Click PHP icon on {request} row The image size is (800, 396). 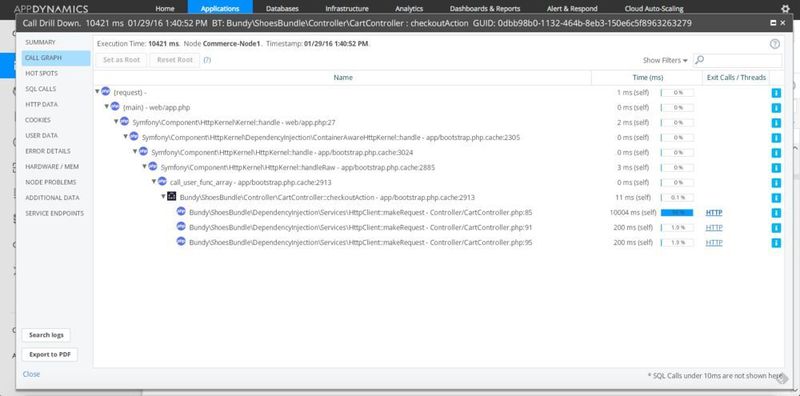106,91
